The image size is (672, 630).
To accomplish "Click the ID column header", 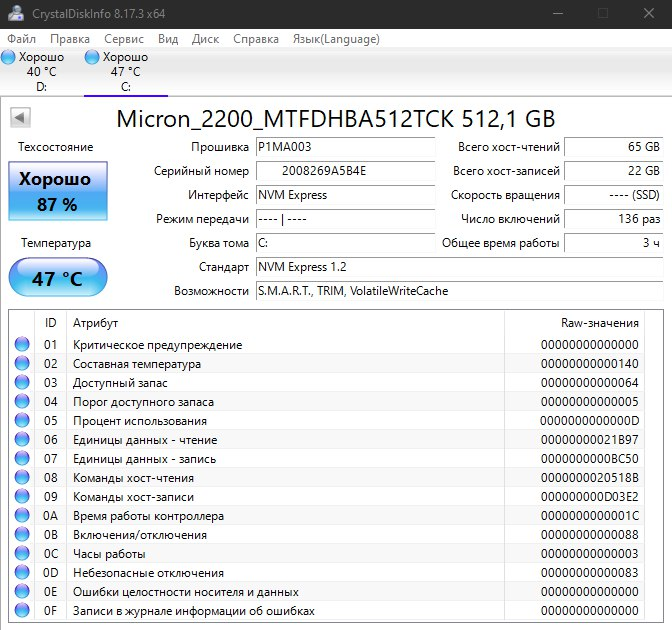I will (x=51, y=323).
